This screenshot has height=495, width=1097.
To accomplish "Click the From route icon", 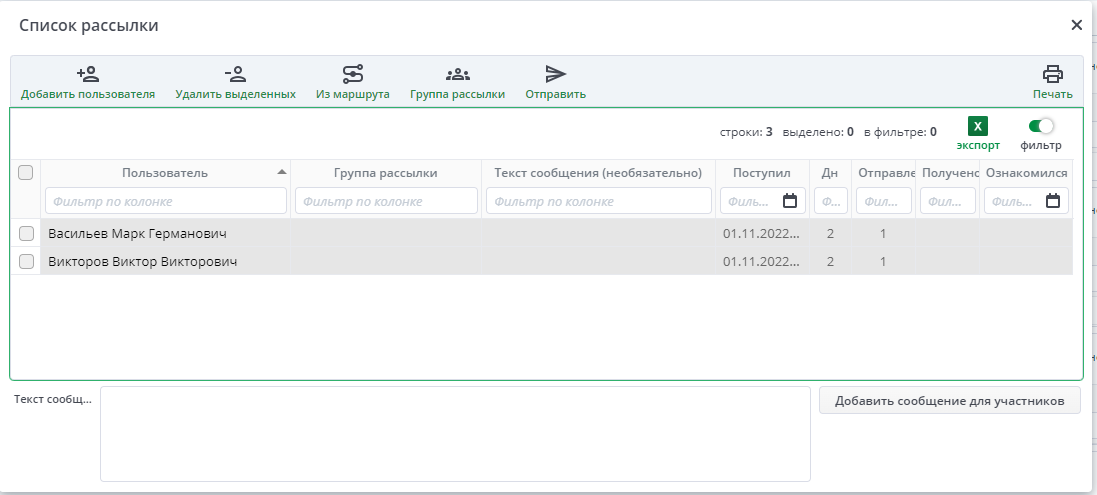I will point(353,73).
